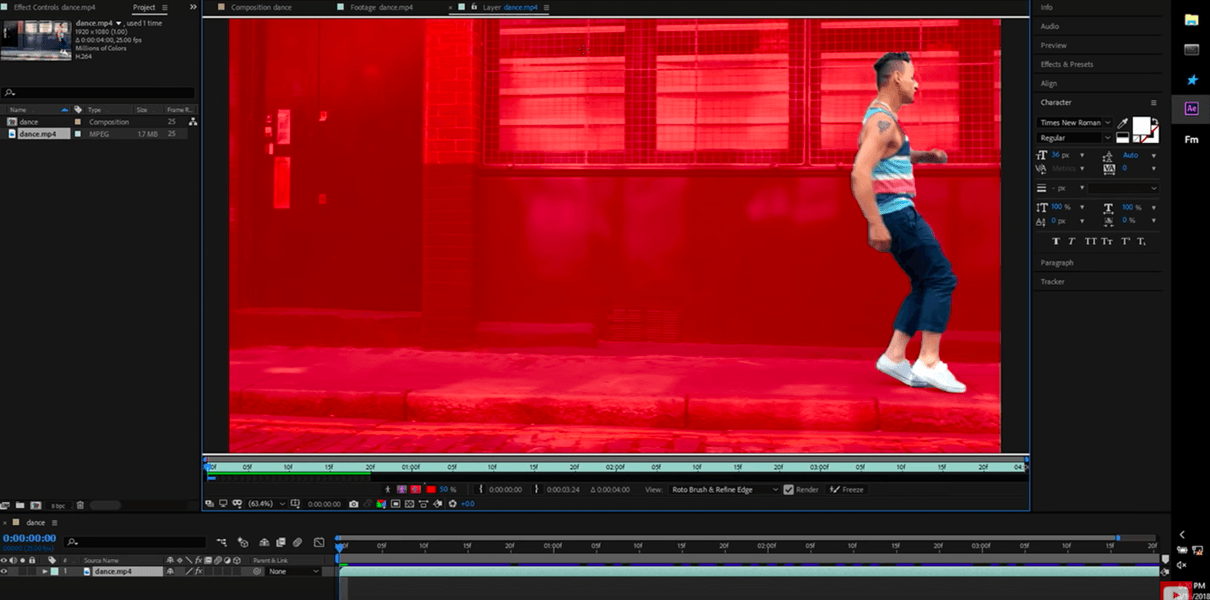The image size is (1210, 600).
Task: Open the Effects & Presets panel
Action: pos(1067,64)
